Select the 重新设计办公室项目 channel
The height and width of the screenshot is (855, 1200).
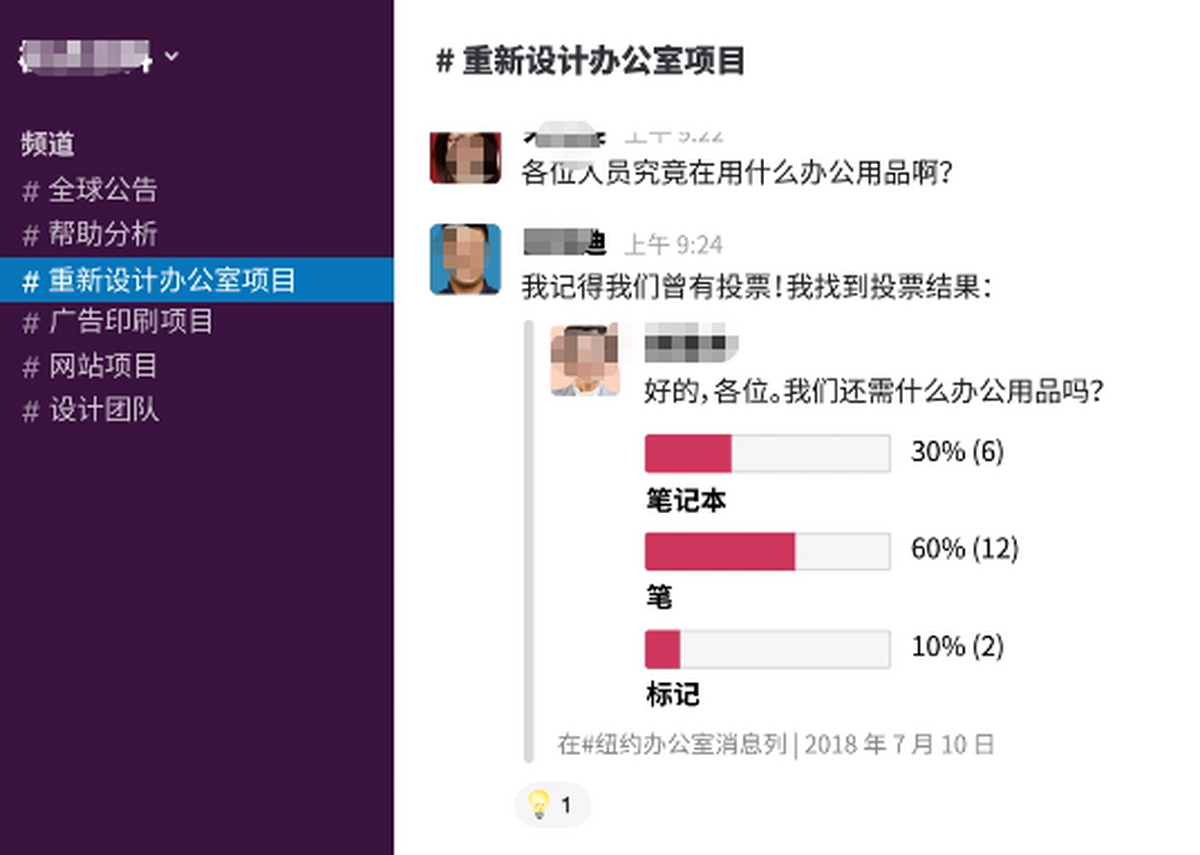[x=172, y=280]
